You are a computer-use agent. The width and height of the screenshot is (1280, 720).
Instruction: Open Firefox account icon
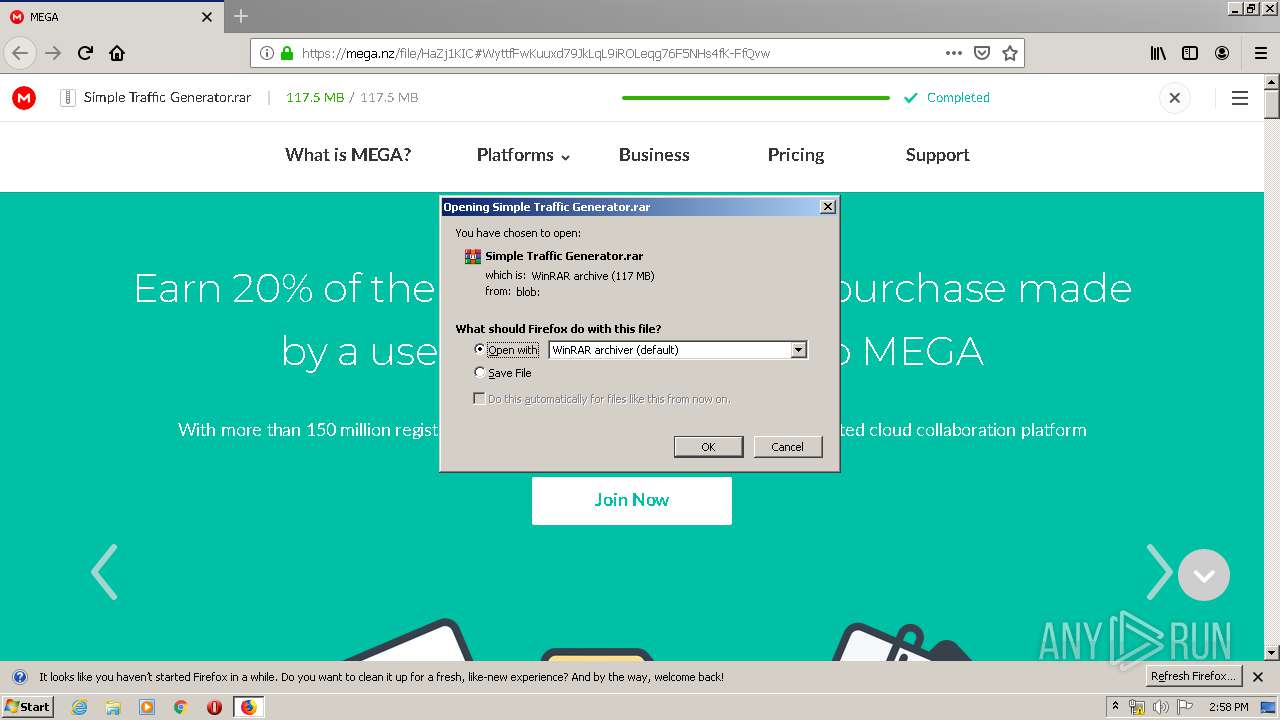[x=1222, y=53]
